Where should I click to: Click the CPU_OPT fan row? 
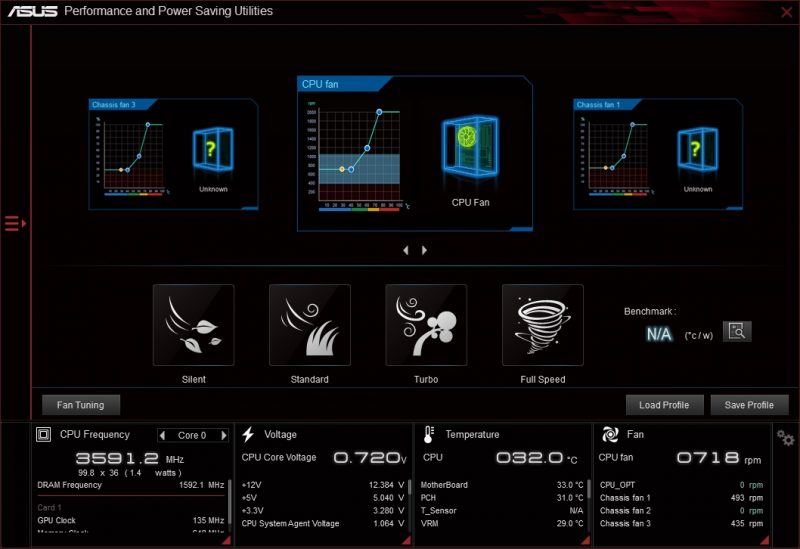click(x=681, y=485)
